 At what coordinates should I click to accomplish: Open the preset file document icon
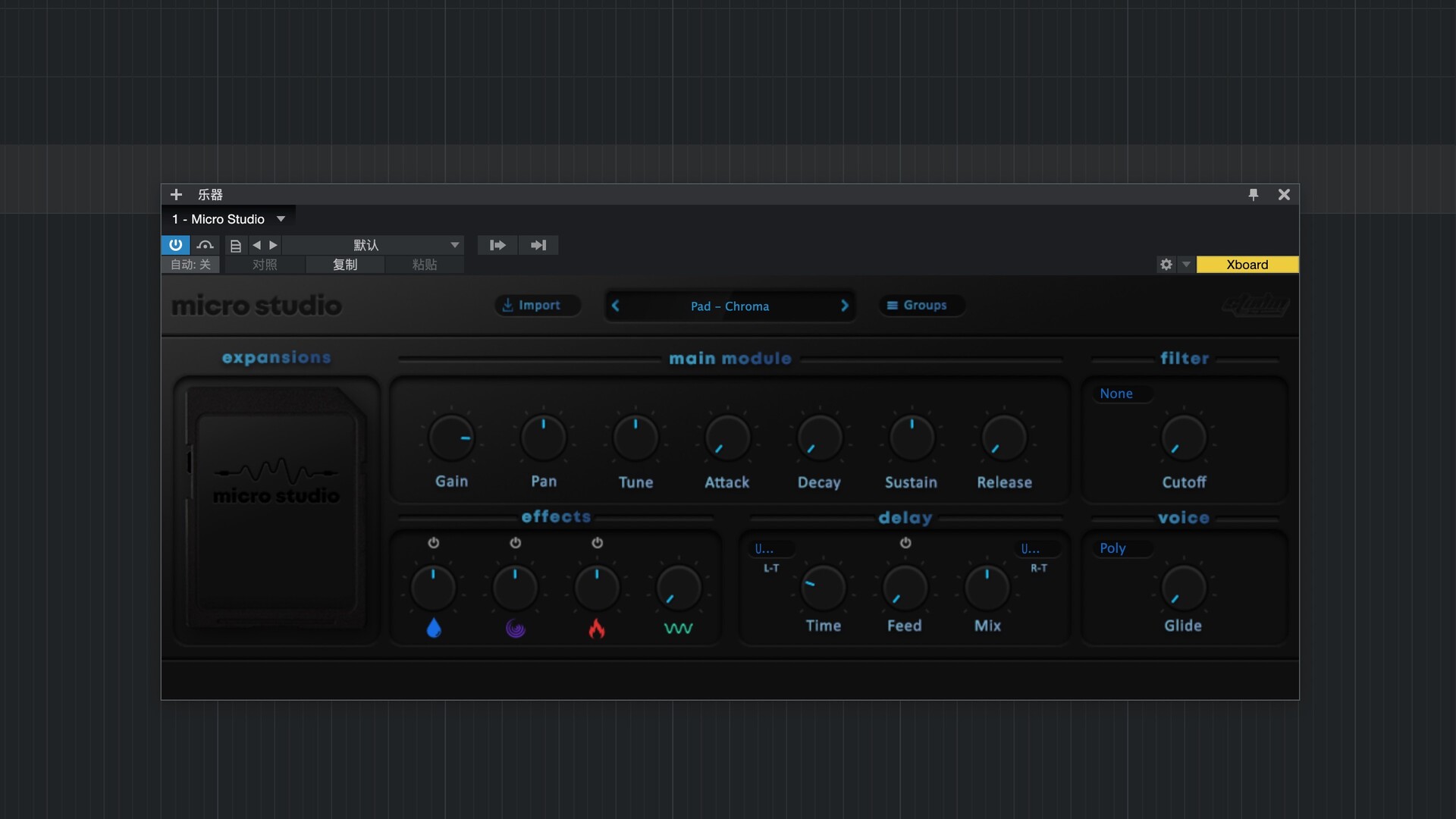[236, 246]
